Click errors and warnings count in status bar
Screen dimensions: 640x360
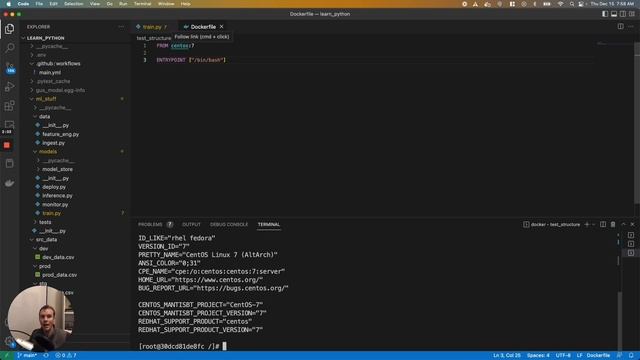coord(66,356)
